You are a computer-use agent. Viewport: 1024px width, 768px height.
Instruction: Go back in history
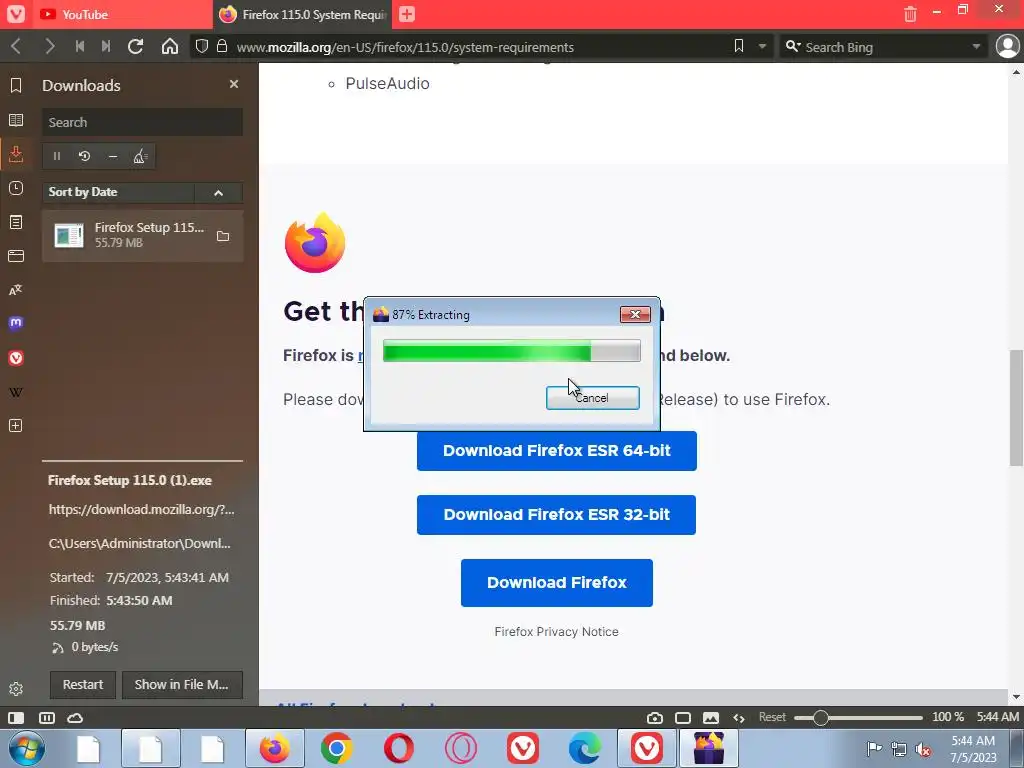click(16, 46)
